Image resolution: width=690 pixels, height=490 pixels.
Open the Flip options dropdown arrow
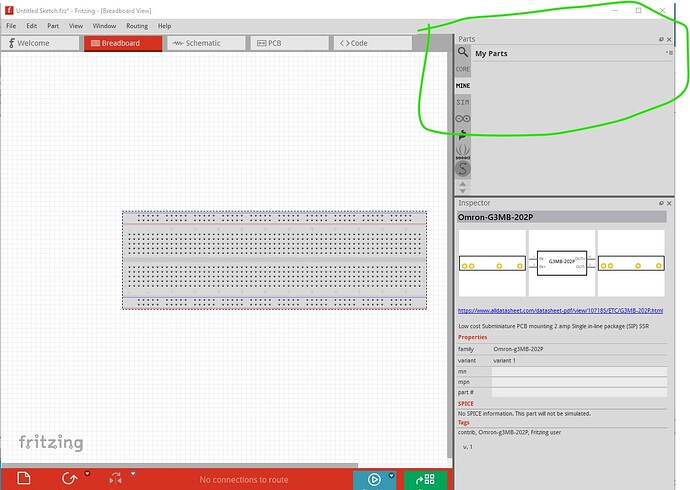(133, 474)
